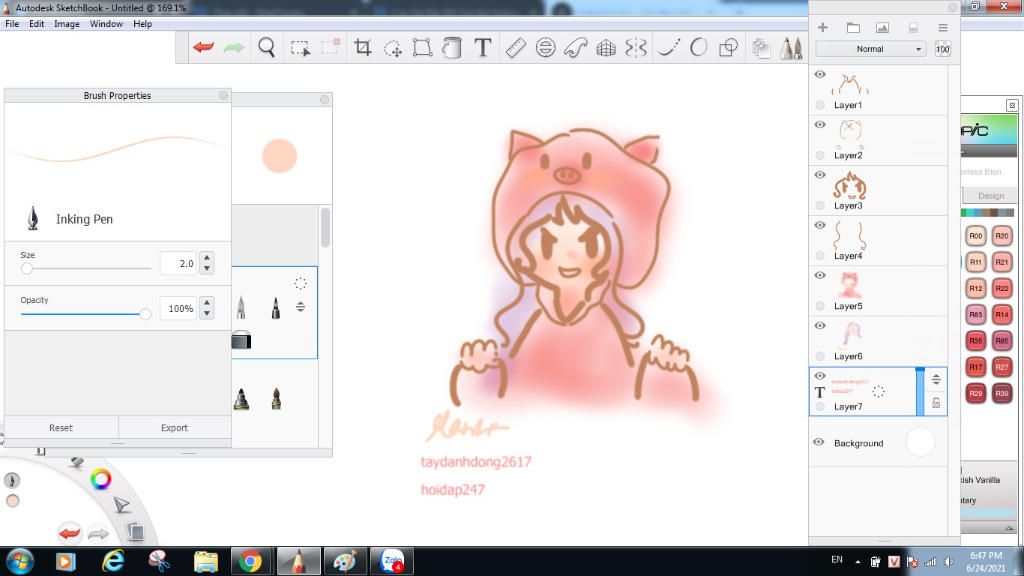Click the brush Size slider handle
Image resolution: width=1024 pixels, height=576 pixels.
pos(27,268)
